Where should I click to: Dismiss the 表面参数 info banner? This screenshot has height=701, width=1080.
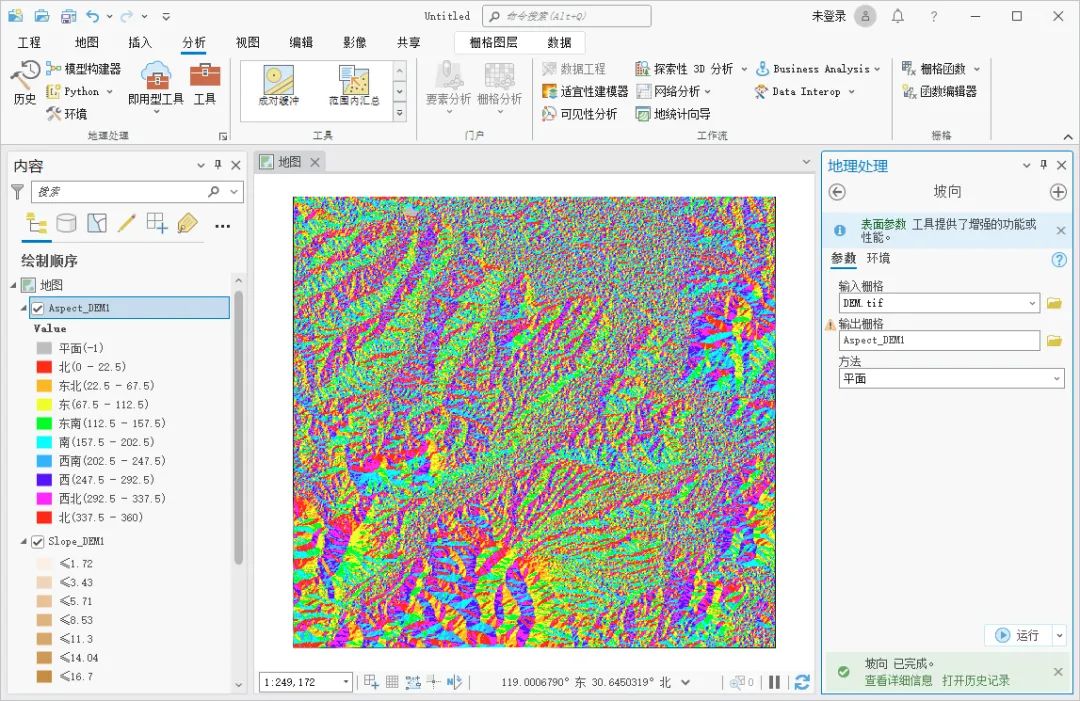pyautogui.click(x=1061, y=231)
